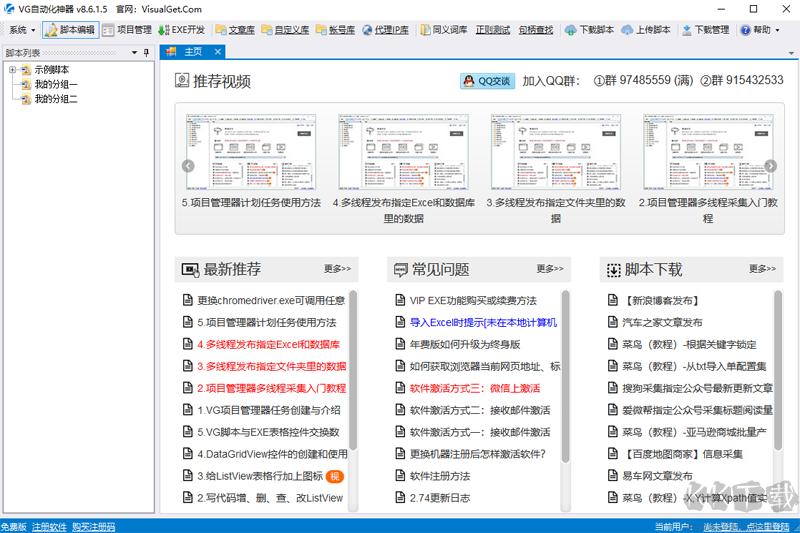
Task: Open the 账号库 account library
Action: [x=335, y=30]
